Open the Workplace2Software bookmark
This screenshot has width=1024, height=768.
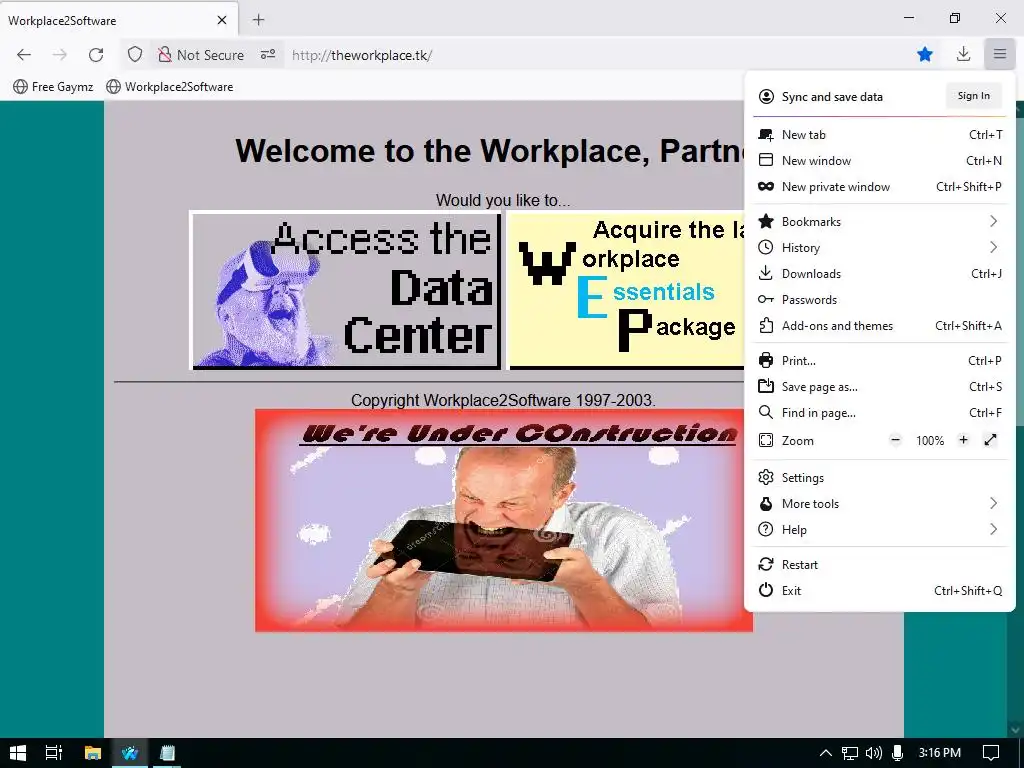(x=170, y=87)
